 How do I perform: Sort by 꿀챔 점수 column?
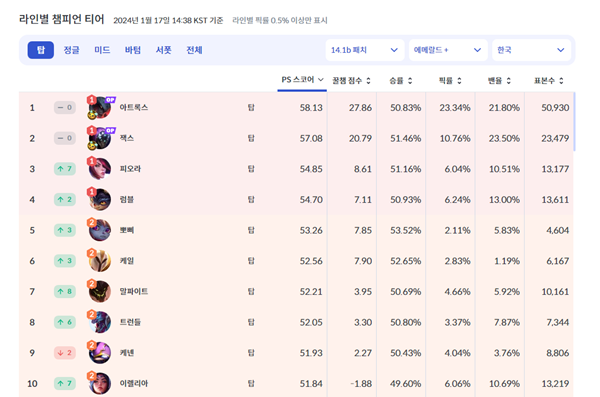(351, 81)
